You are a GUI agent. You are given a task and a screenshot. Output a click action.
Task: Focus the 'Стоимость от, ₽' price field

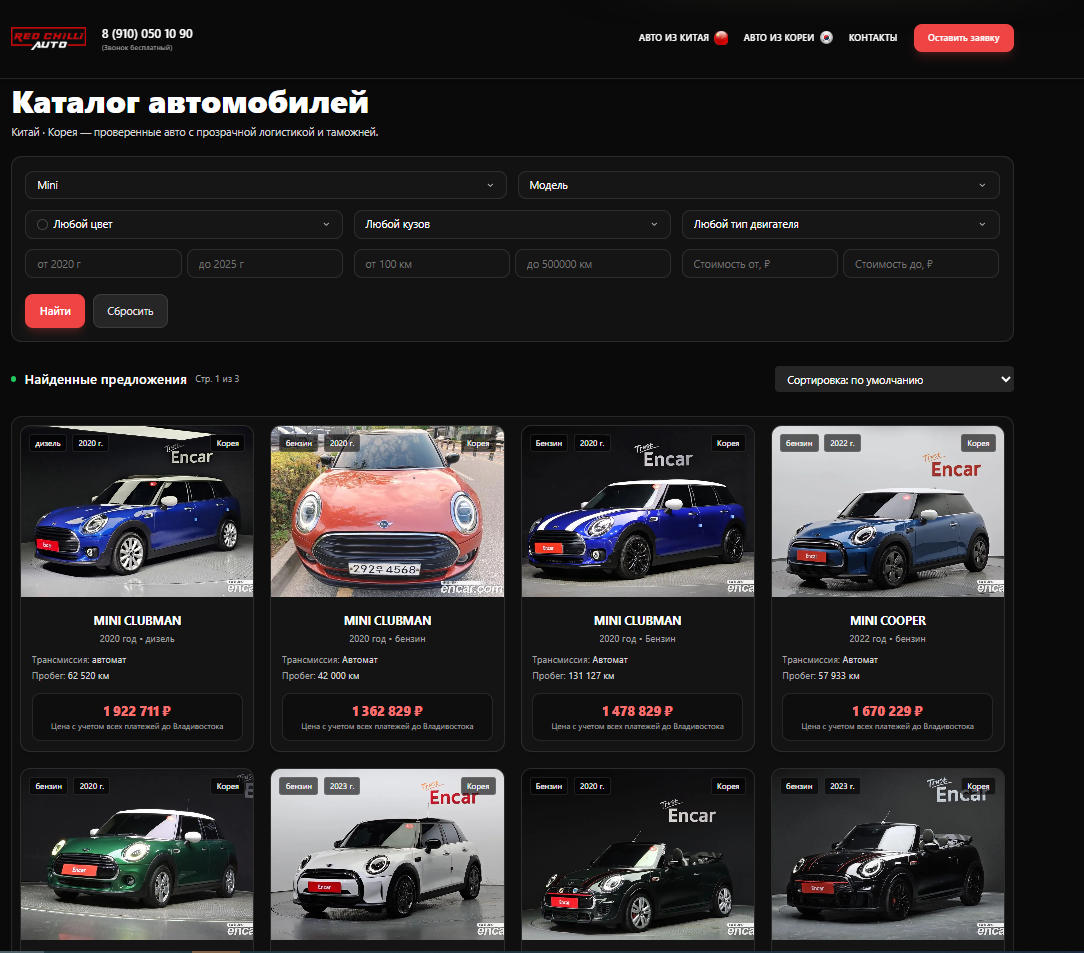pyautogui.click(x=760, y=264)
